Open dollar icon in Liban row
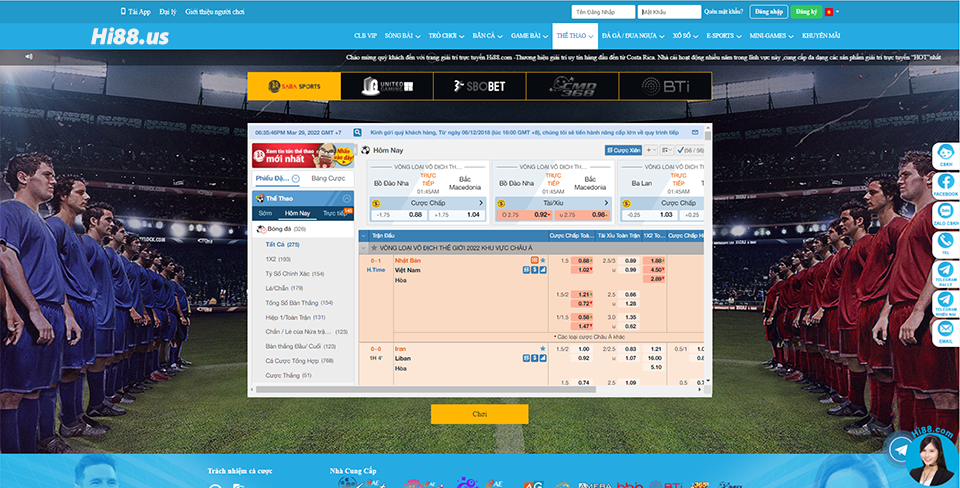The image size is (960, 488). point(534,358)
